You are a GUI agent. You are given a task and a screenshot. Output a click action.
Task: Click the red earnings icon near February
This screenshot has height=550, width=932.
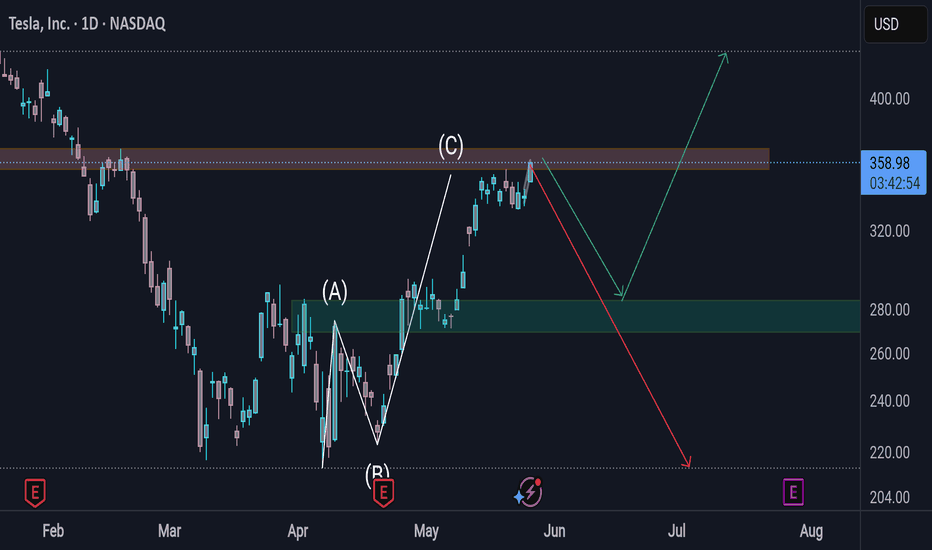35,492
